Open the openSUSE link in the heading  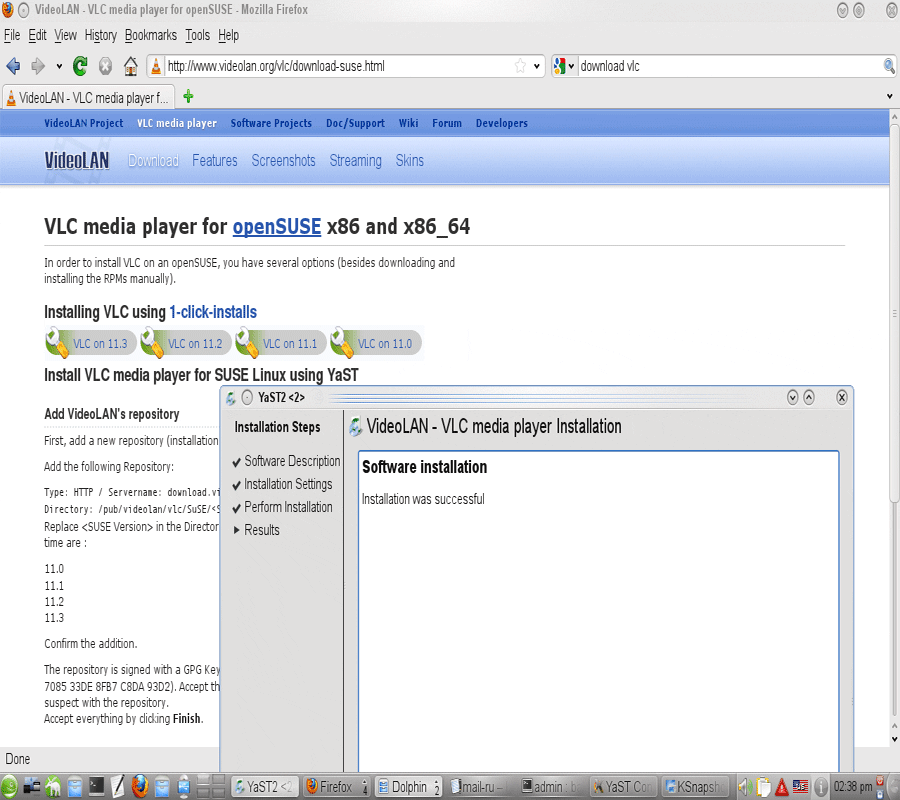pos(276,227)
